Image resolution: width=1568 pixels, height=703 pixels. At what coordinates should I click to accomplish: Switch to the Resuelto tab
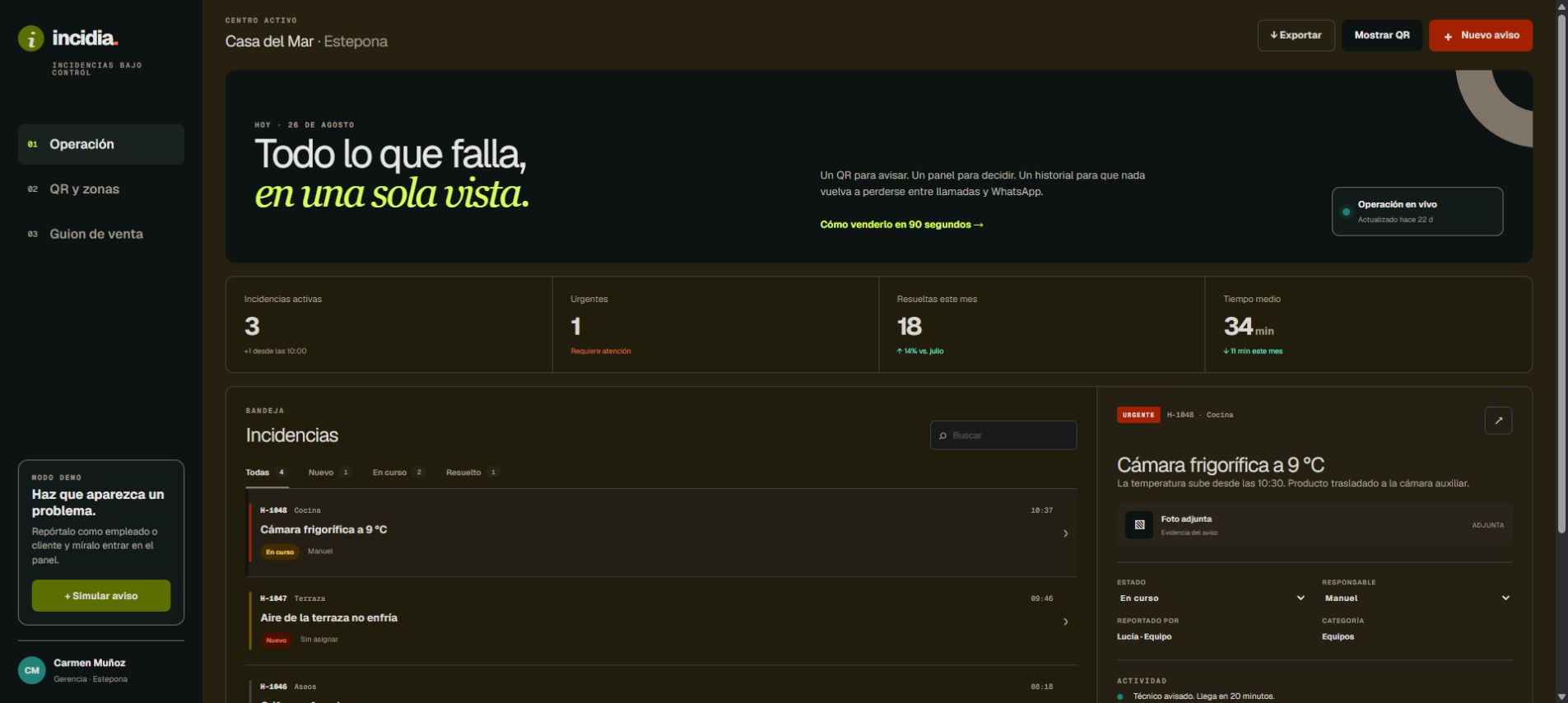pyautogui.click(x=472, y=473)
